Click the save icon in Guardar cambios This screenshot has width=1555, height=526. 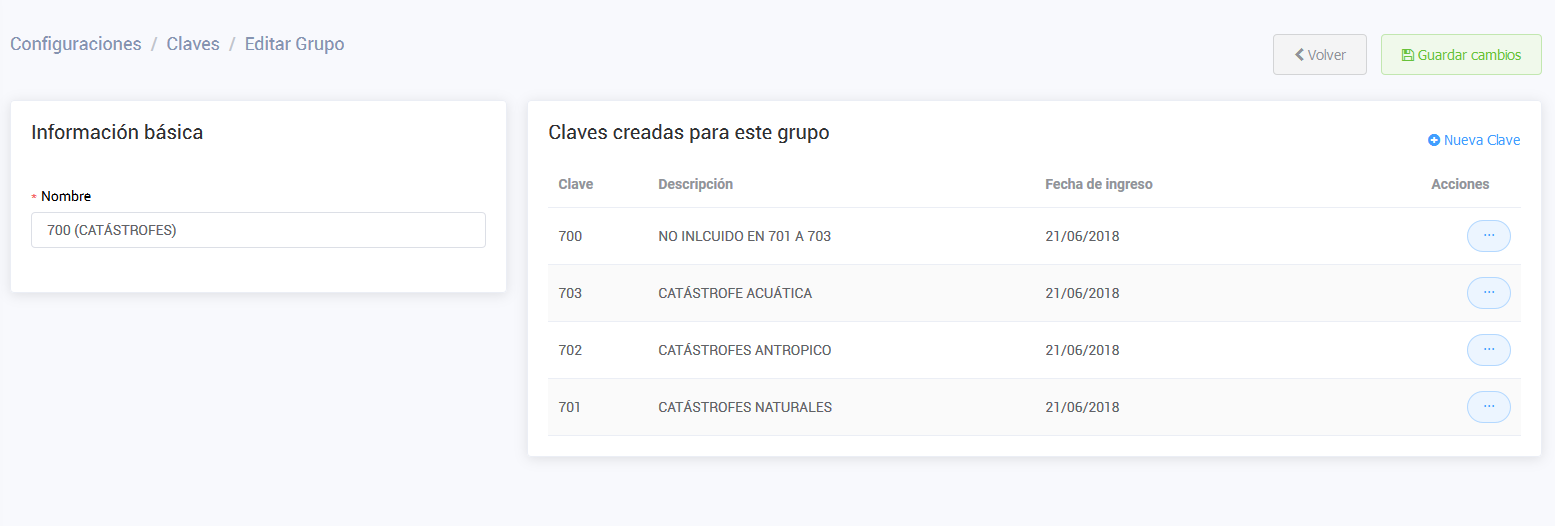tap(1408, 55)
